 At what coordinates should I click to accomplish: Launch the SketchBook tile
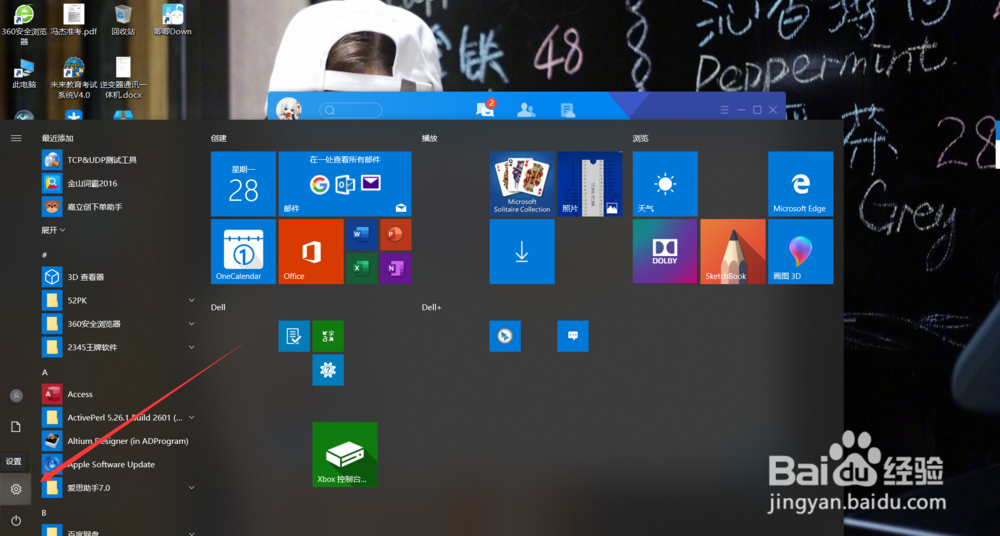pos(733,251)
